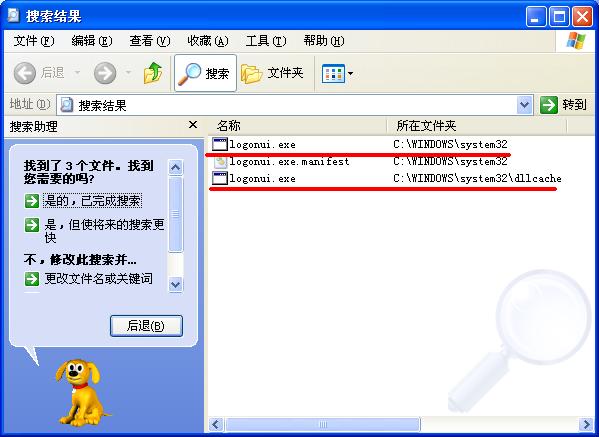Screen dimensions: 599x437
Task: Select the logonui.exe.manifest file
Action: [x=281, y=162]
